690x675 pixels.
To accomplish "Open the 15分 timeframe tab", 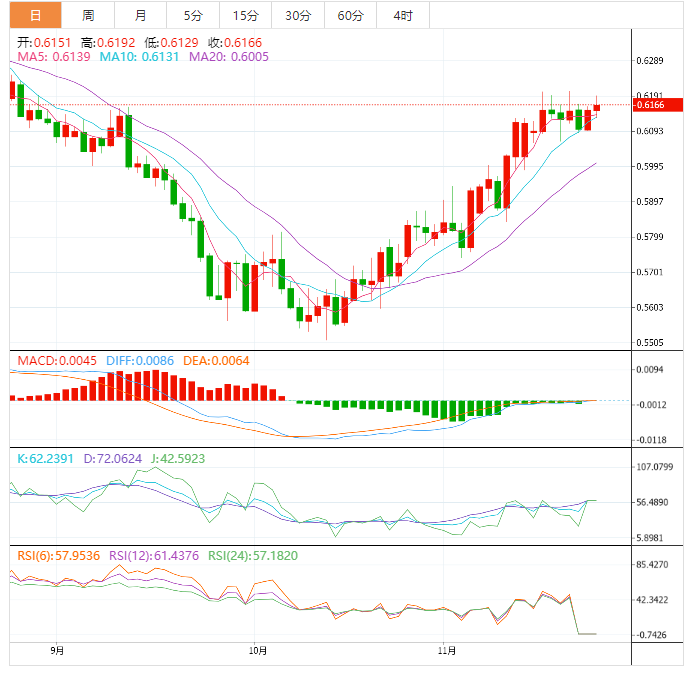I will 246,15.
